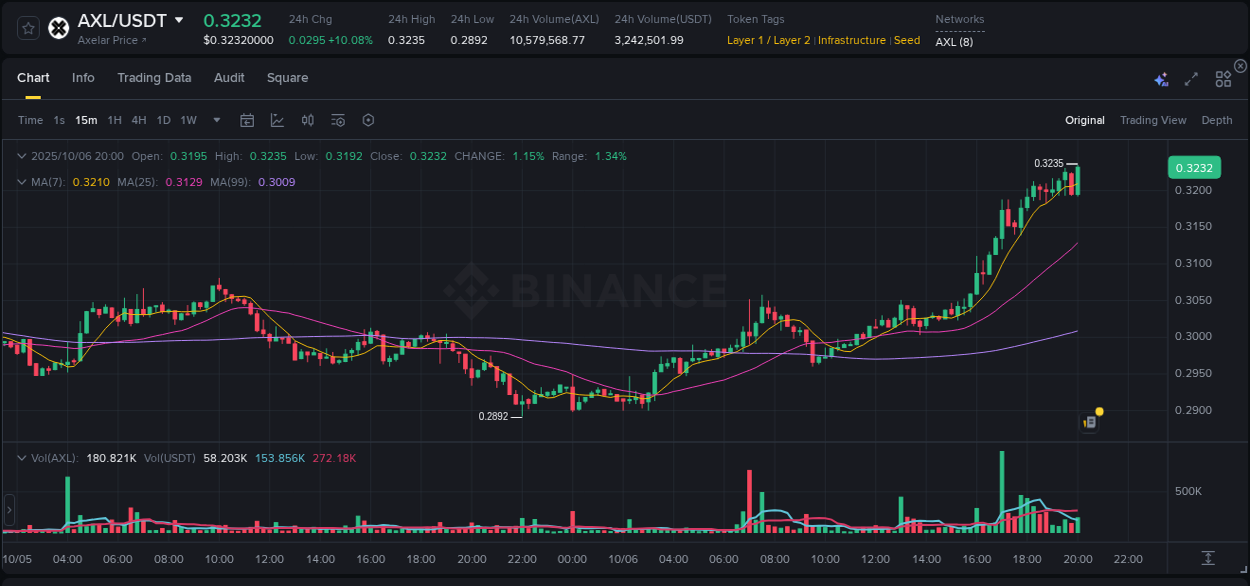Select the yellow color dot near the chart
This screenshot has width=1250, height=586.
pyautogui.click(x=1098, y=411)
